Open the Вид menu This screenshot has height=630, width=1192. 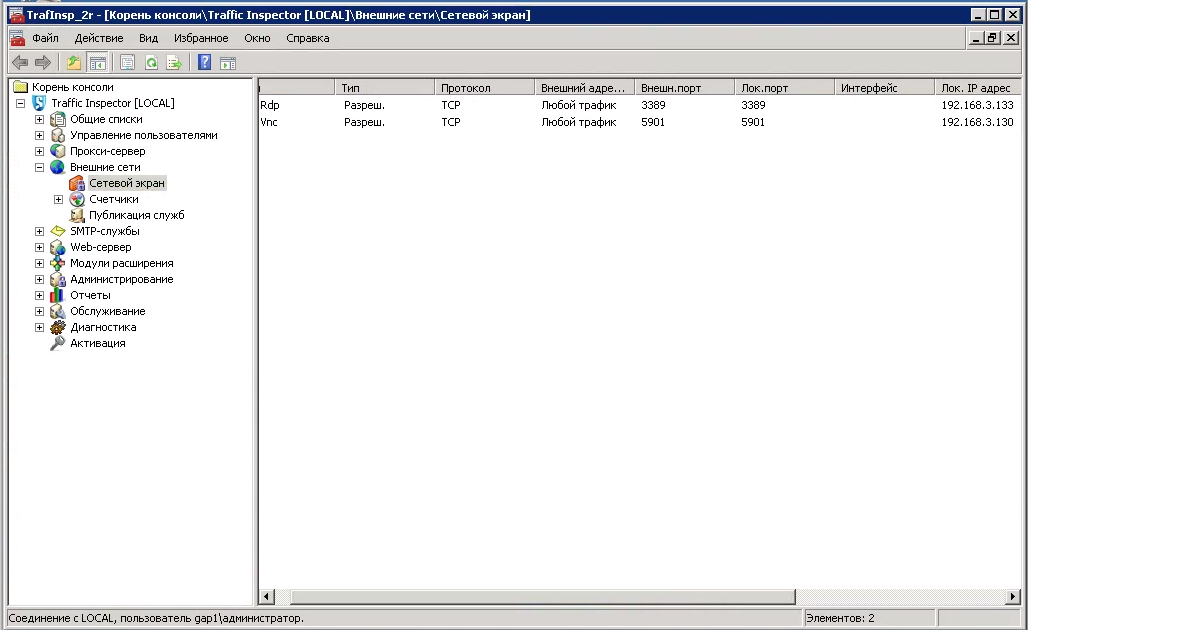click(x=148, y=38)
